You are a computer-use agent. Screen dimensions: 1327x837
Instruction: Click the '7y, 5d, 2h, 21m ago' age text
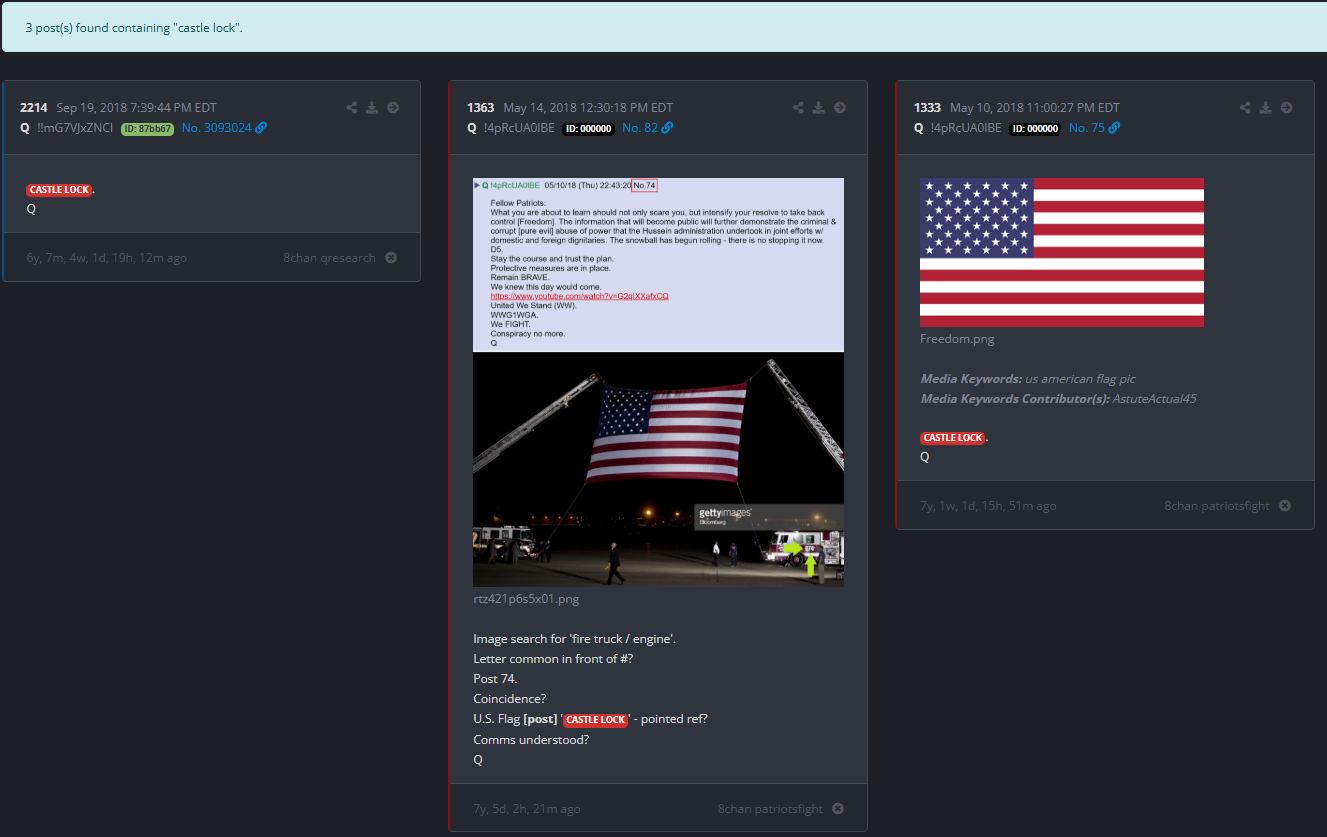pyautogui.click(x=527, y=809)
